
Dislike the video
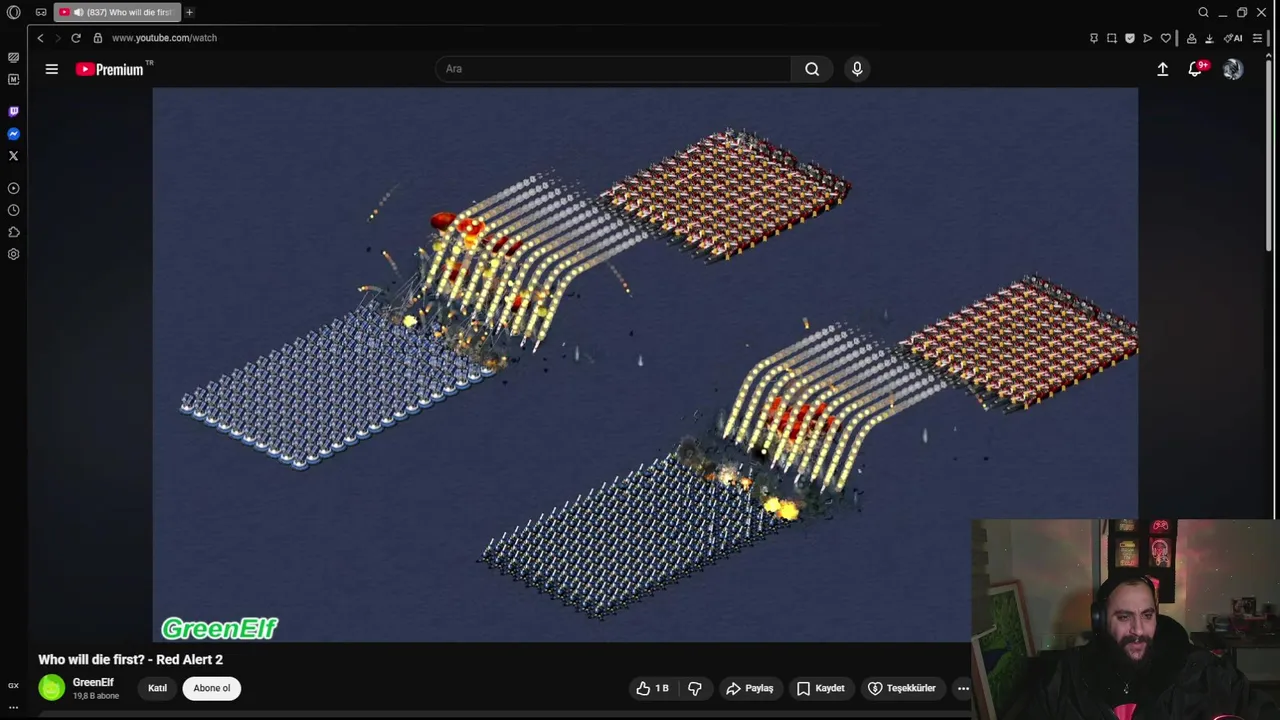tap(695, 688)
